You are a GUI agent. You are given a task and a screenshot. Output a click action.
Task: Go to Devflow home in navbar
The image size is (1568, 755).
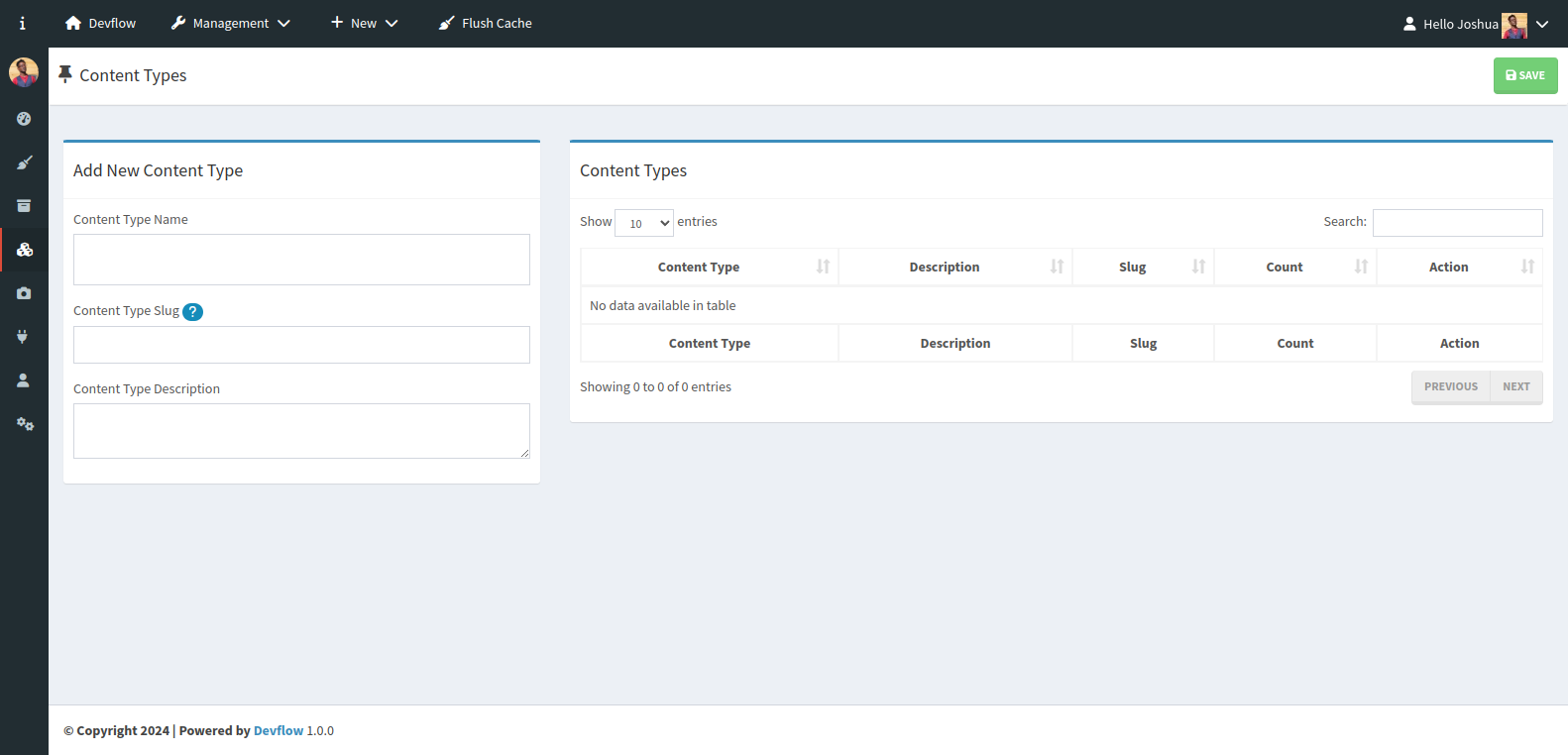tap(100, 24)
